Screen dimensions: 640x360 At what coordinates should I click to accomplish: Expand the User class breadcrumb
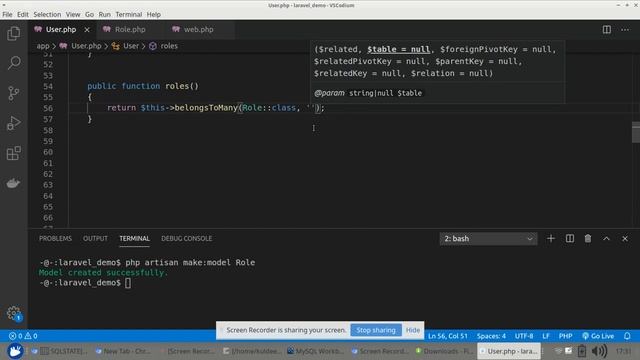tap(131, 46)
